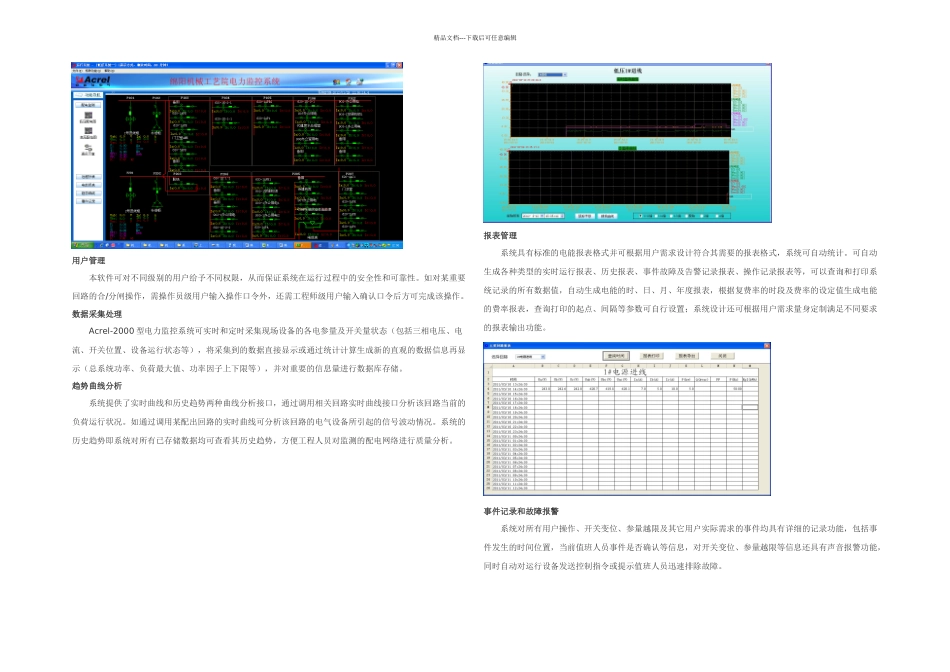This screenshot has width=950, height=672.
Task: Click the 事件记录和故障报警 heading
Action: 521,511
